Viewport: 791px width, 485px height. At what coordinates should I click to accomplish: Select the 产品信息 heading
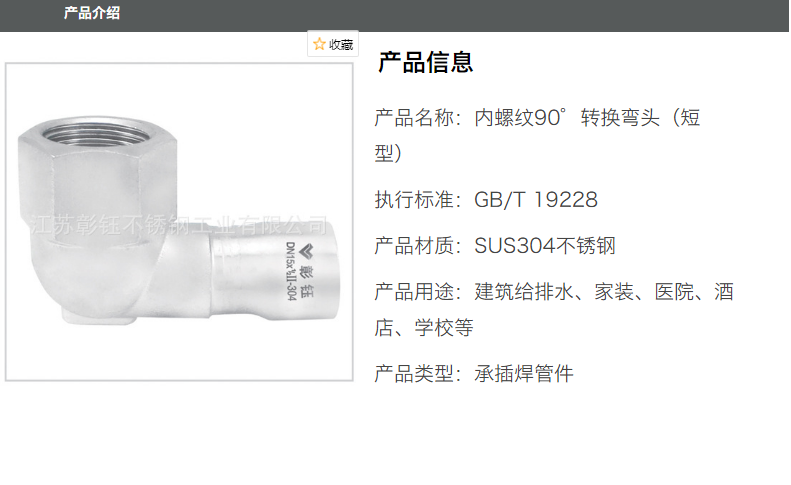click(425, 63)
